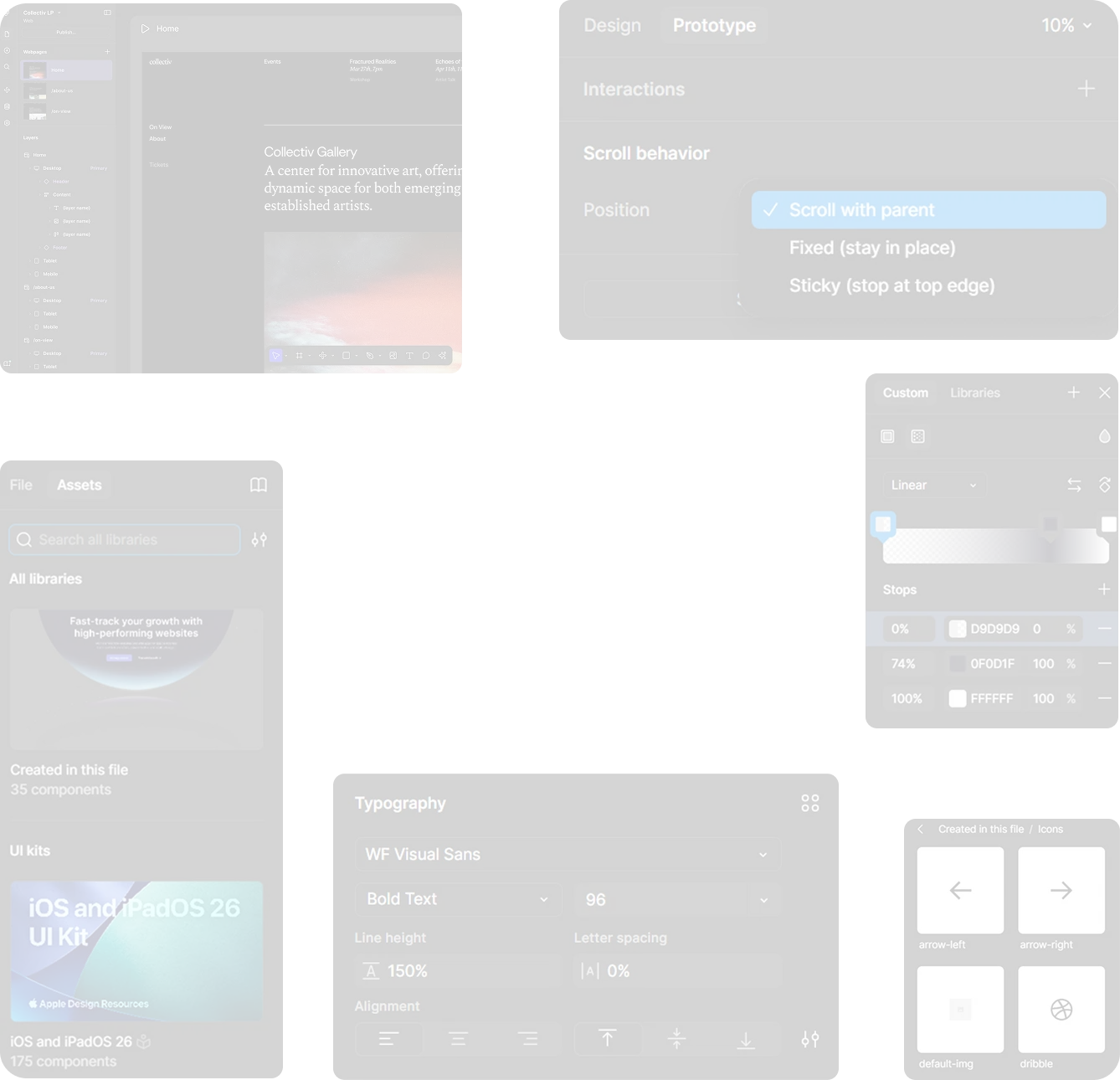Open the Linear gradient type dropdown
The width and height of the screenshot is (1120, 1080).
click(934, 485)
